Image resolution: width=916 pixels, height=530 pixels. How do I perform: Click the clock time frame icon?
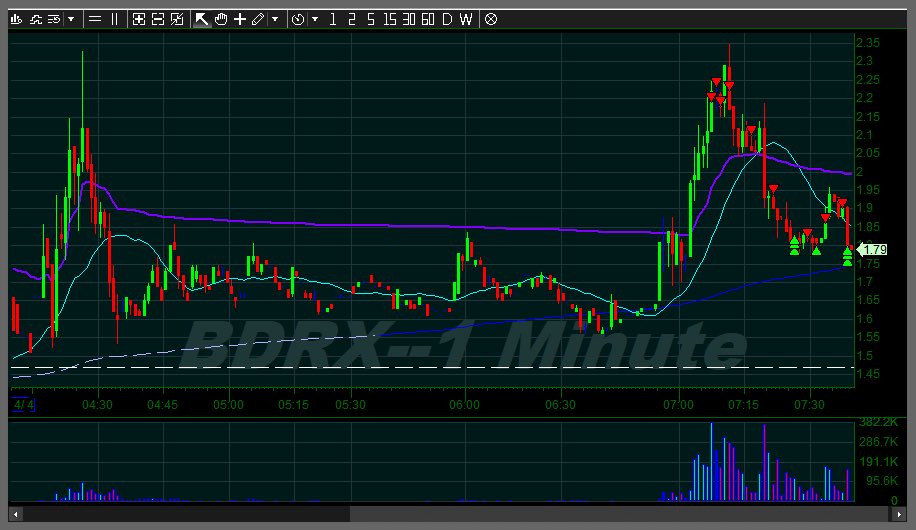[x=298, y=19]
